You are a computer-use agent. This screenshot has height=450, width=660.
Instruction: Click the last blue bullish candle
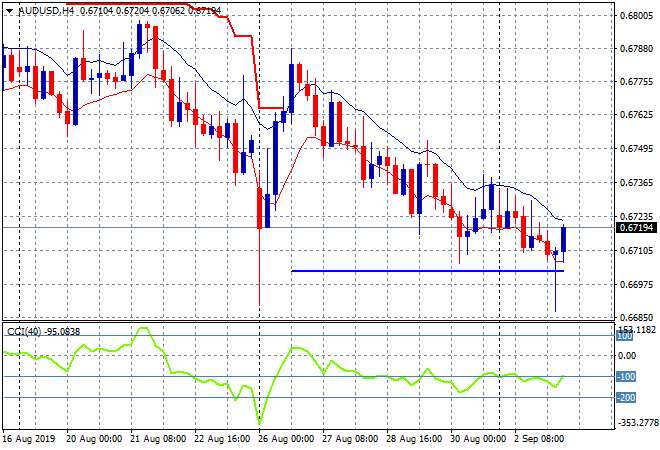click(564, 239)
